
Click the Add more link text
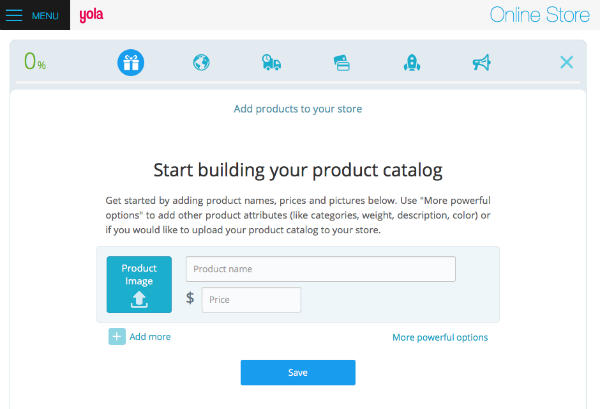pos(150,337)
